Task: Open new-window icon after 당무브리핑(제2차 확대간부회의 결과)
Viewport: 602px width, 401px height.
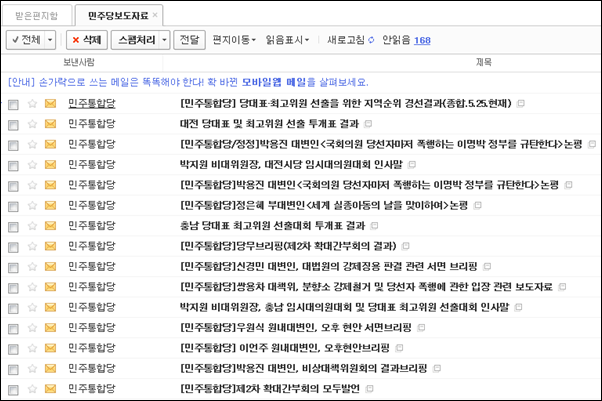Action: (406, 246)
